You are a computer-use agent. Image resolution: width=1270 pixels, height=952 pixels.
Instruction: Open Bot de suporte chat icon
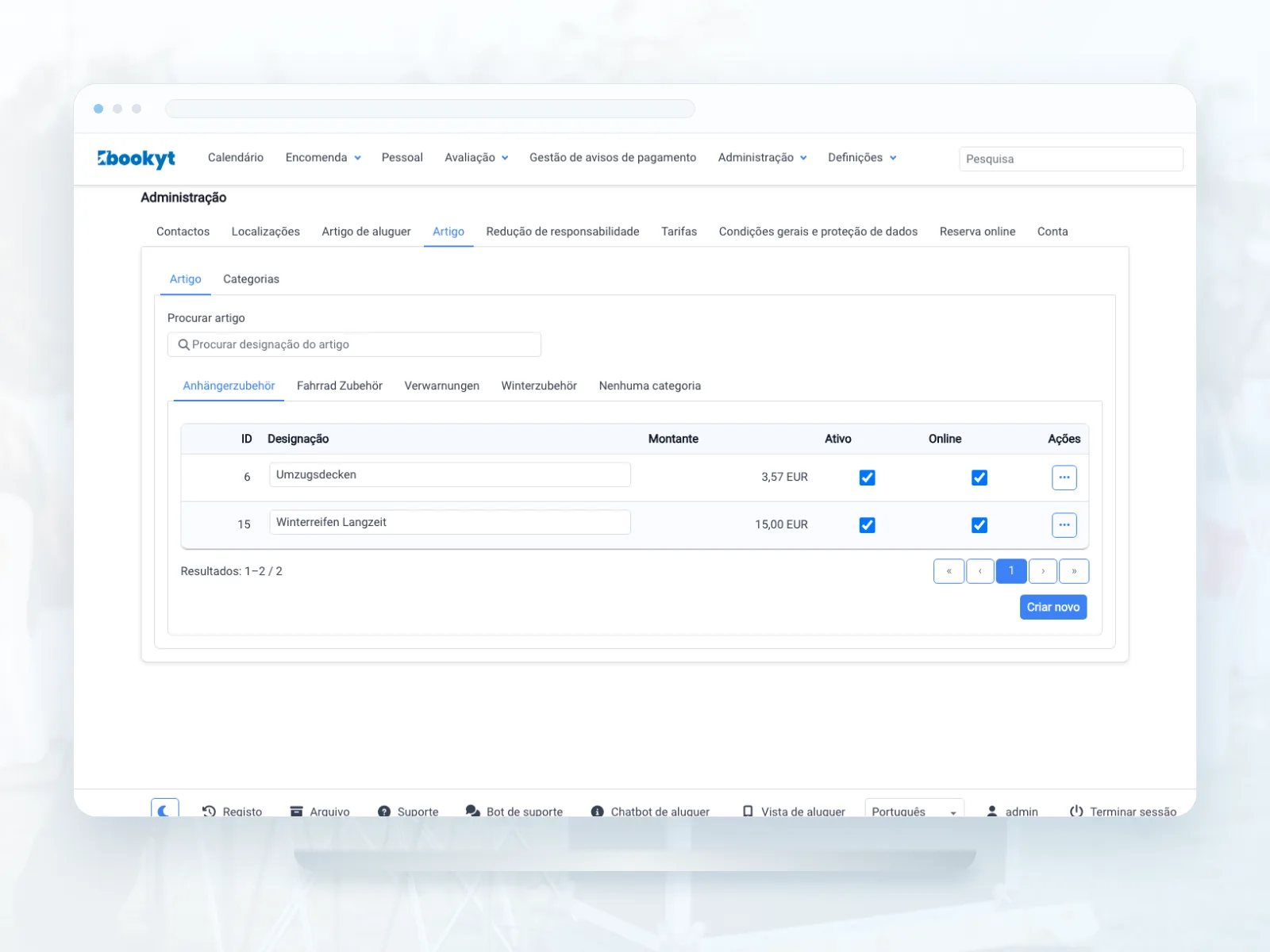473,811
